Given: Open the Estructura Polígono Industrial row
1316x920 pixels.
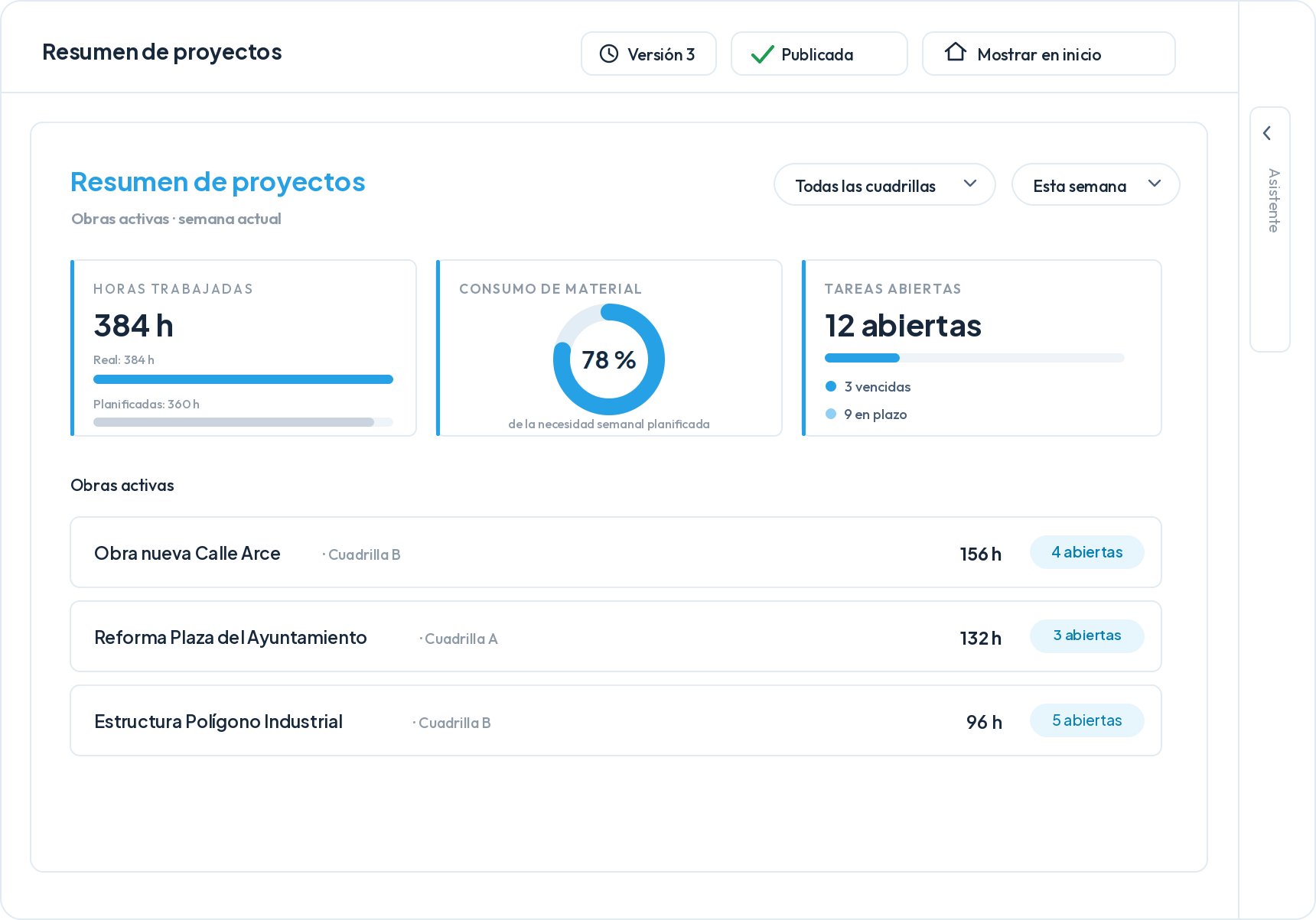Looking at the screenshot, I should pyautogui.click(x=616, y=720).
